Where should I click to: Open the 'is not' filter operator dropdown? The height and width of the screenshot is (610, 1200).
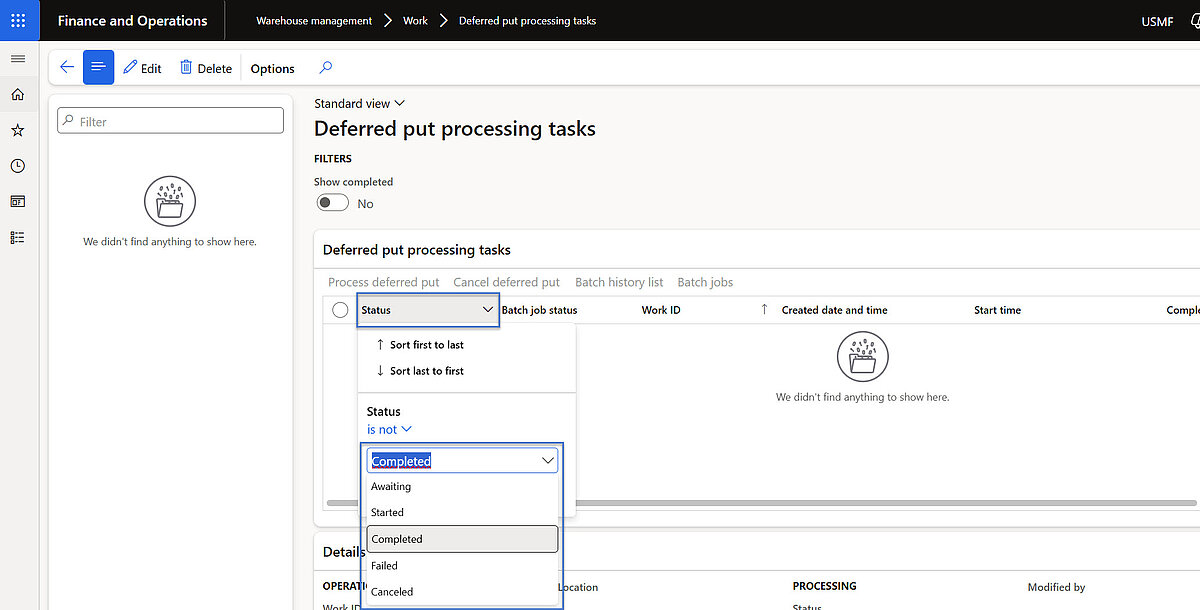tap(389, 430)
